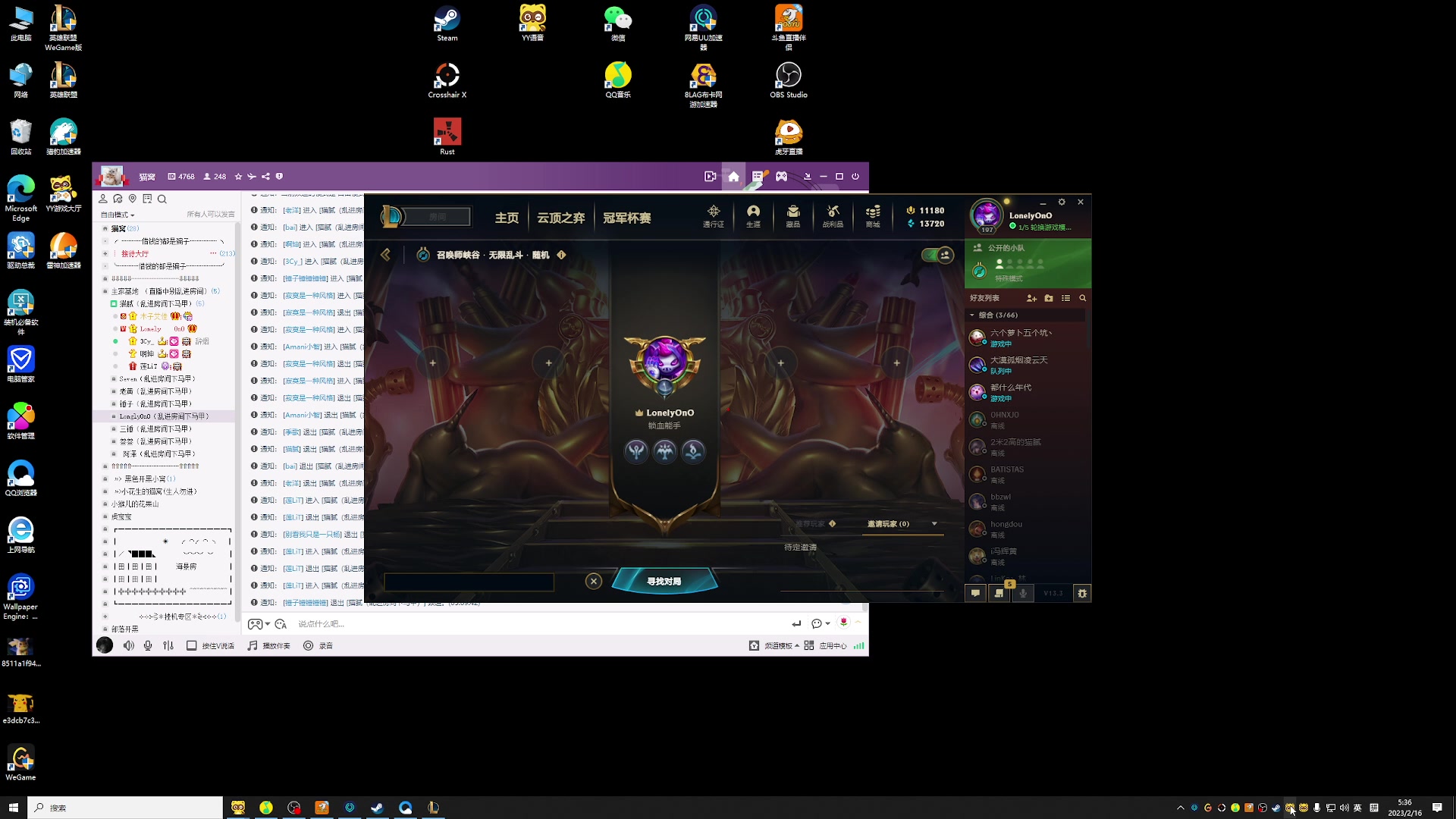Click LonelyOnO summoner avatar in lobby
The width and height of the screenshot is (1456, 819).
(x=665, y=362)
